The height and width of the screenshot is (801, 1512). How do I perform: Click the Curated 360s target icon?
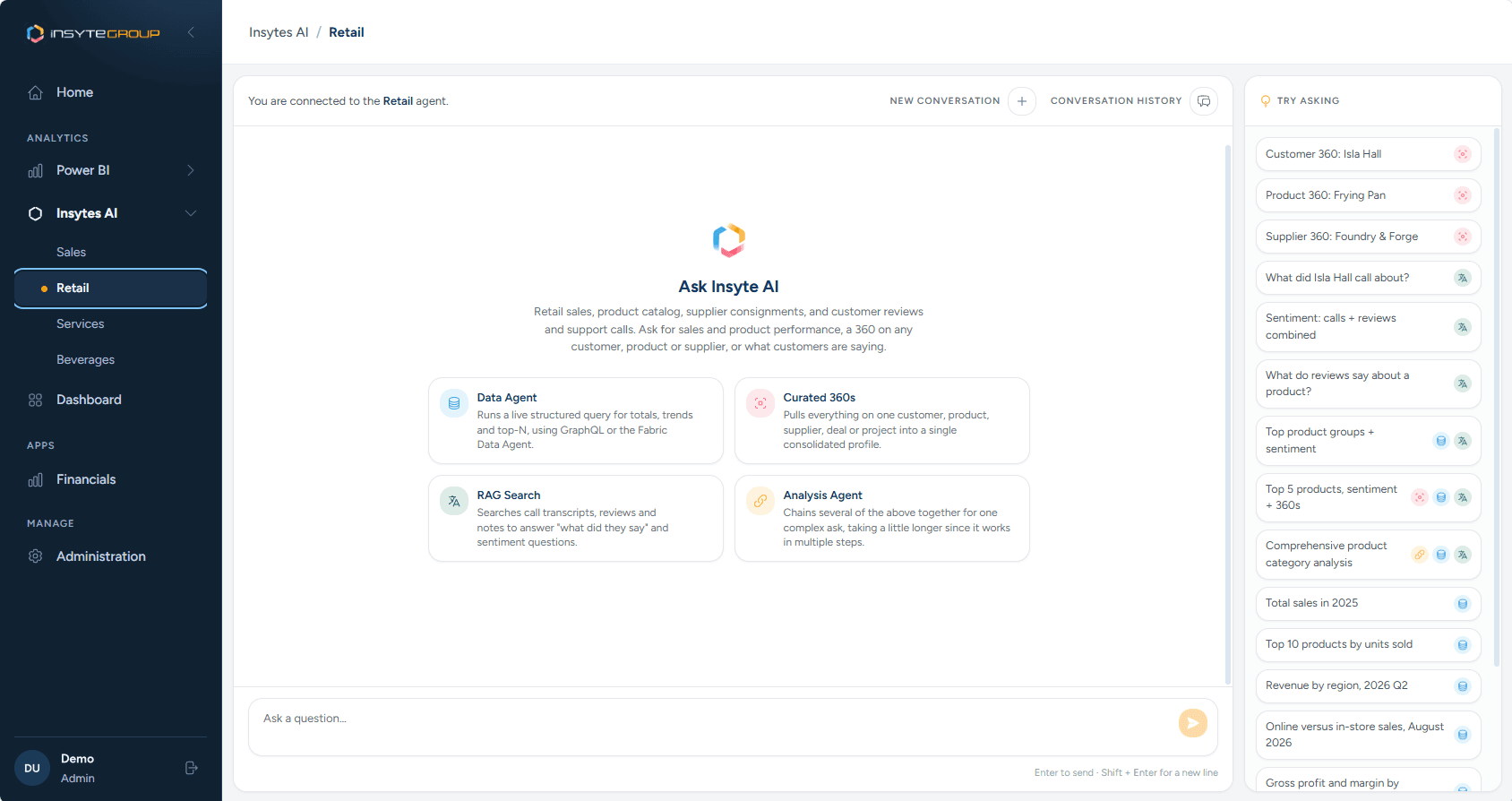click(760, 403)
